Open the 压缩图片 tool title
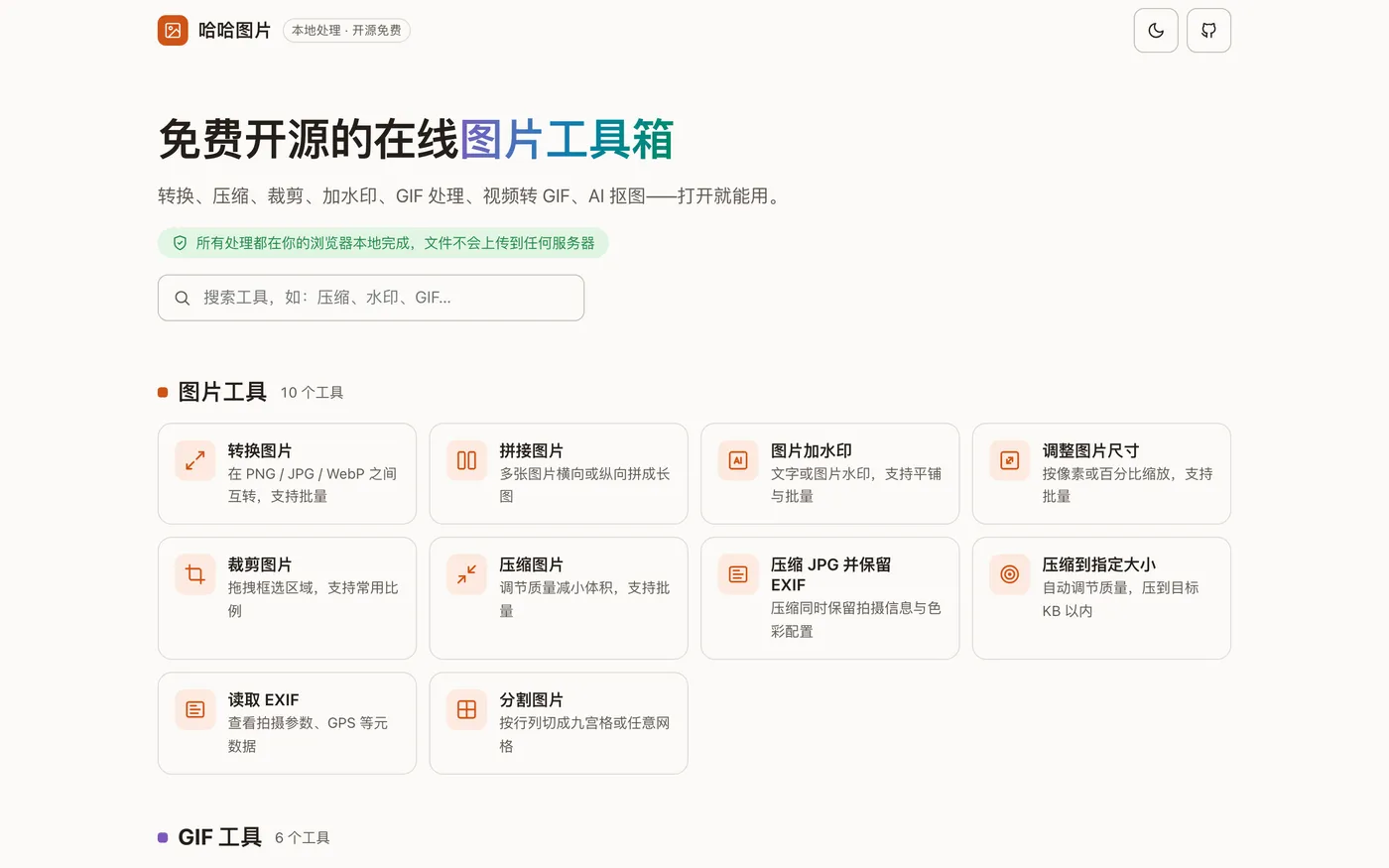 tap(531, 564)
